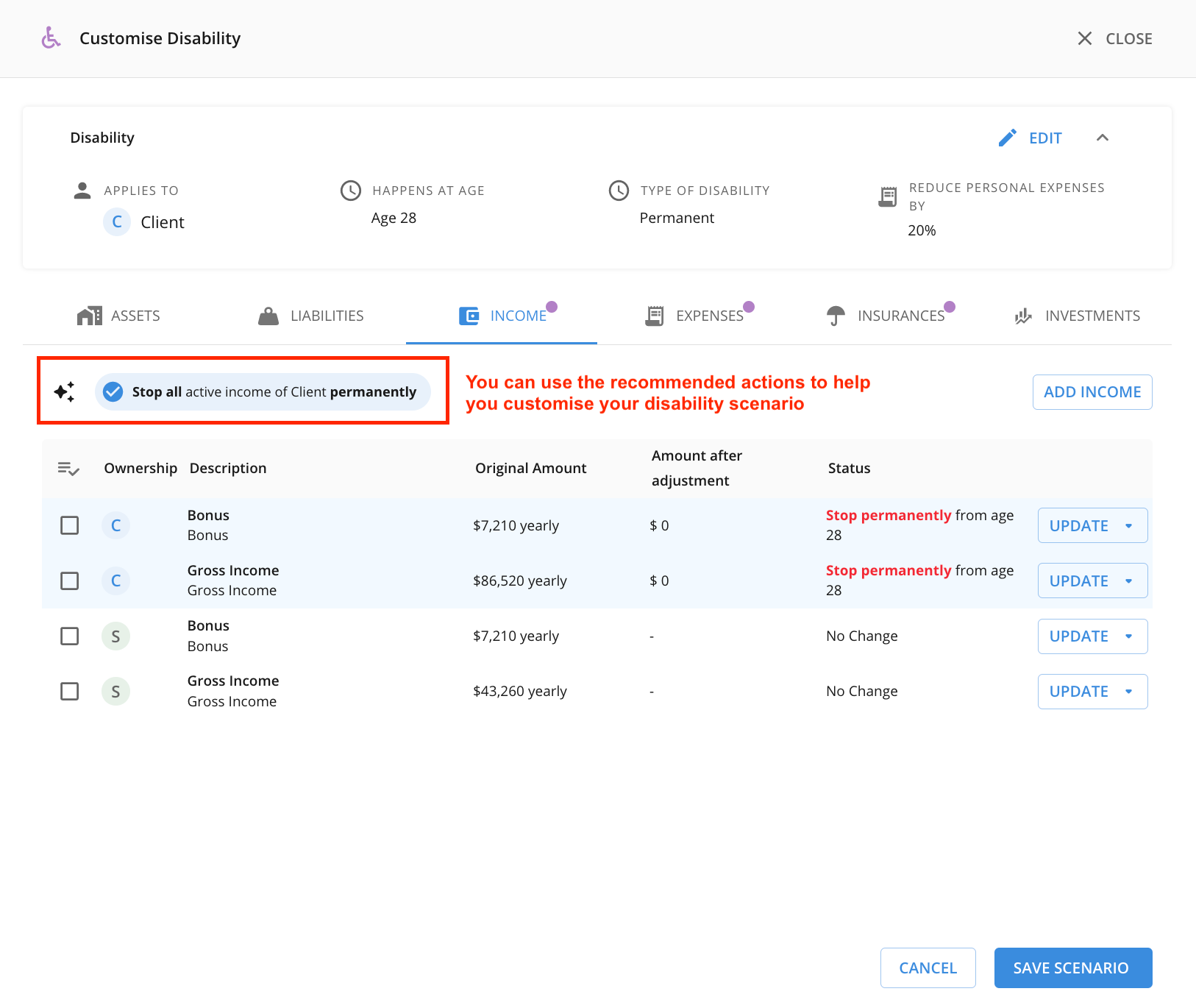Click the pencil Edit icon
The height and width of the screenshot is (1008, 1196).
point(1007,138)
